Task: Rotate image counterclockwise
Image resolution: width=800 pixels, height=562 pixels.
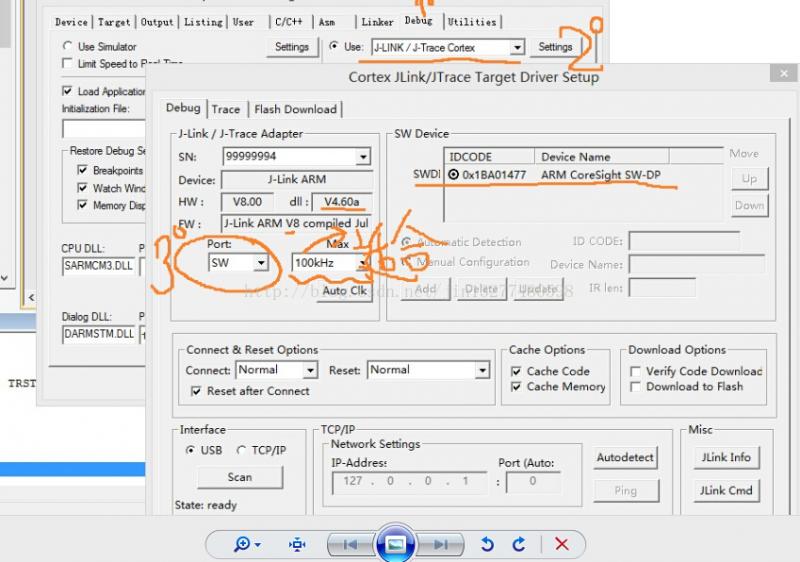Action: coord(487,544)
